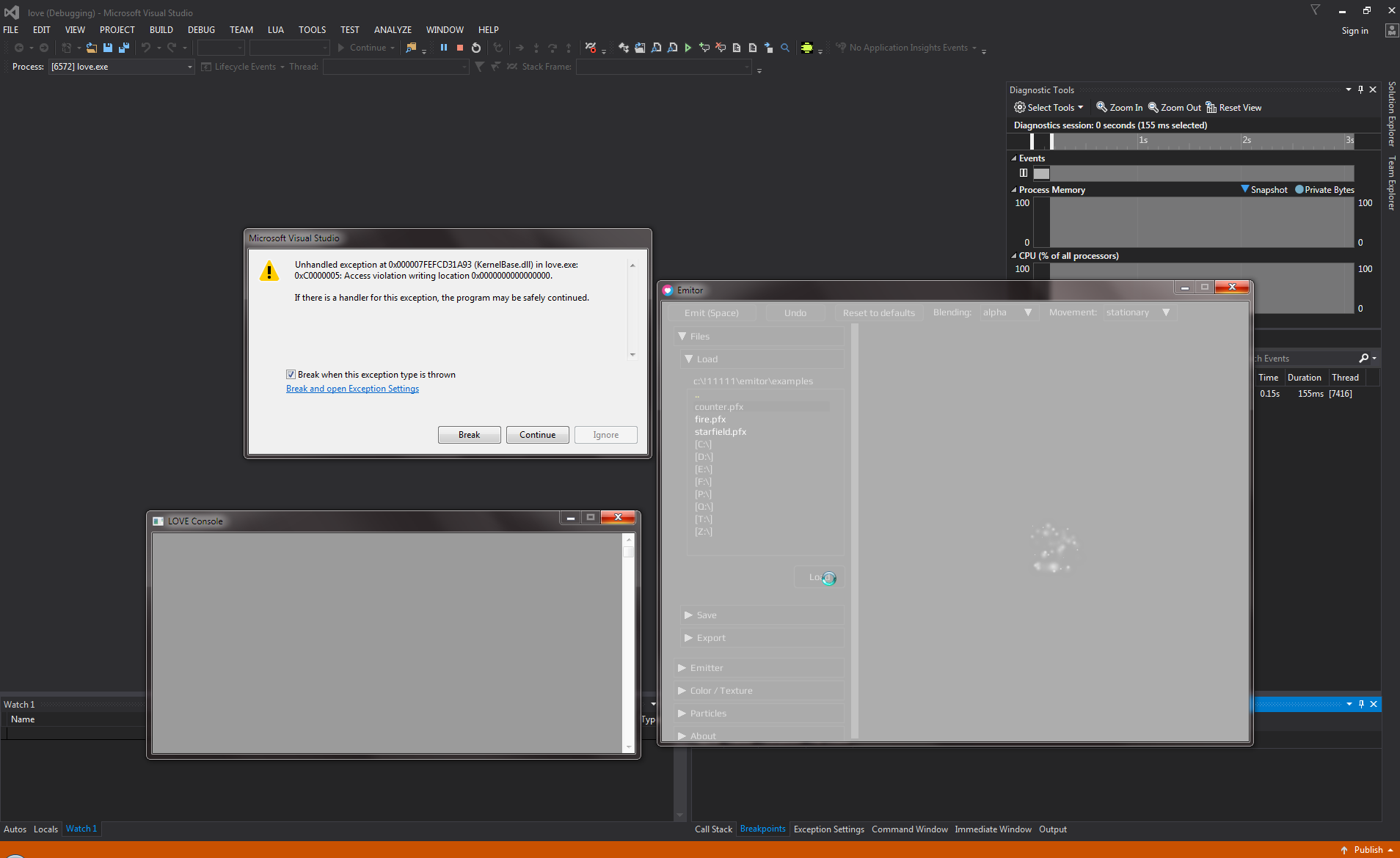Click the magnifier search icon in toolbar
Viewport: 1400px width, 858px height.
click(x=785, y=48)
